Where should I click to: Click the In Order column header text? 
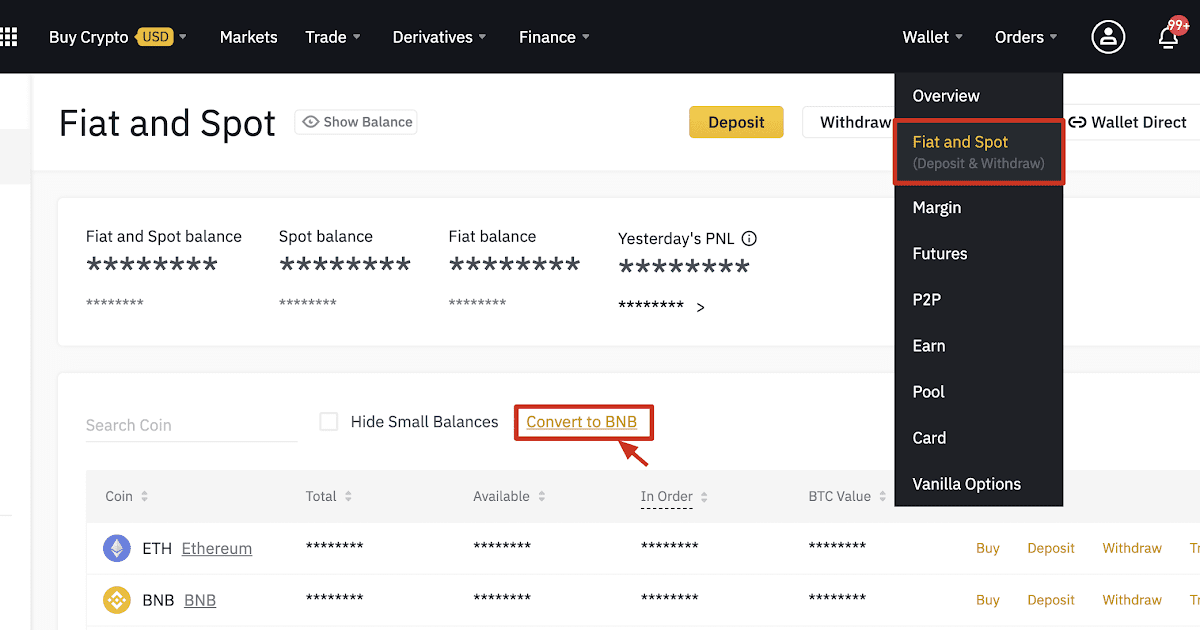click(x=667, y=496)
